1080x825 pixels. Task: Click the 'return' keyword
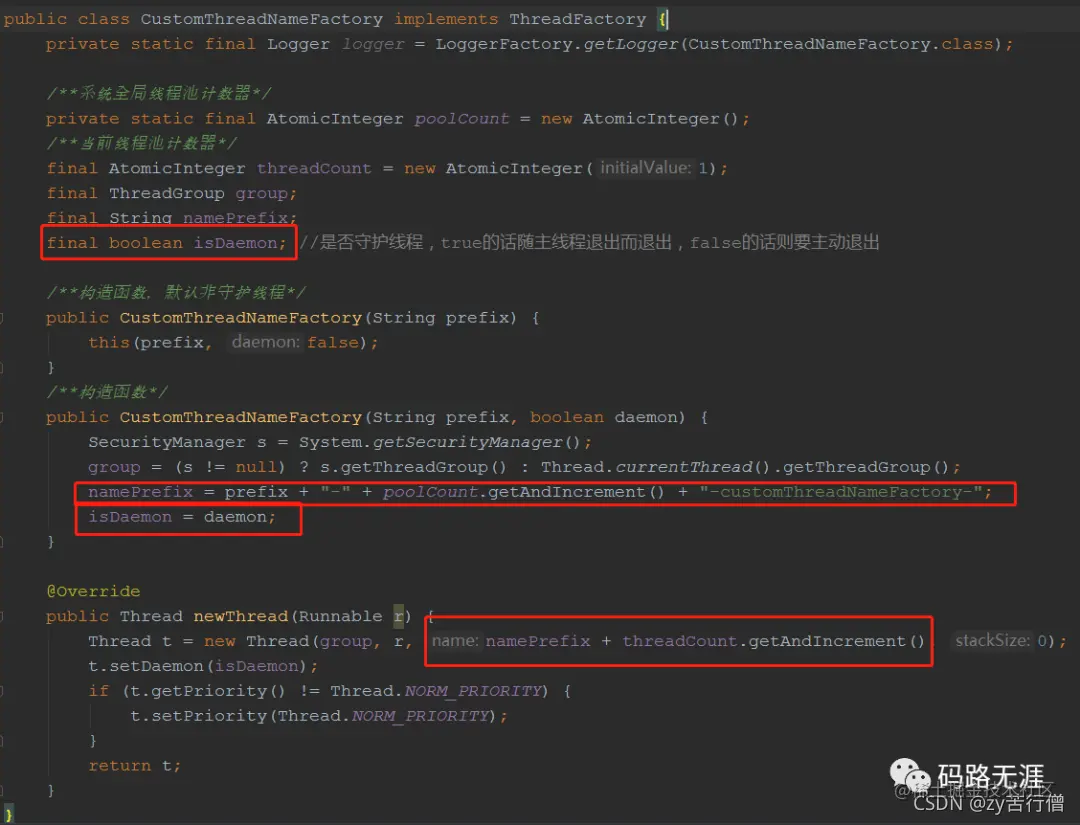pyautogui.click(x=119, y=766)
